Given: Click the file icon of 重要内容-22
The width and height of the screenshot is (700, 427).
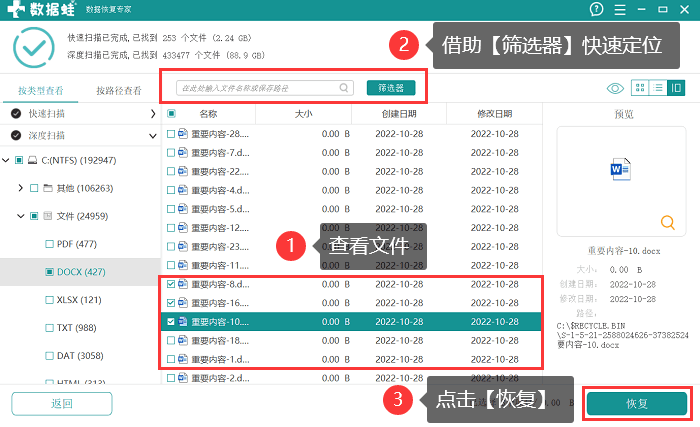Looking at the screenshot, I should [x=183, y=171].
